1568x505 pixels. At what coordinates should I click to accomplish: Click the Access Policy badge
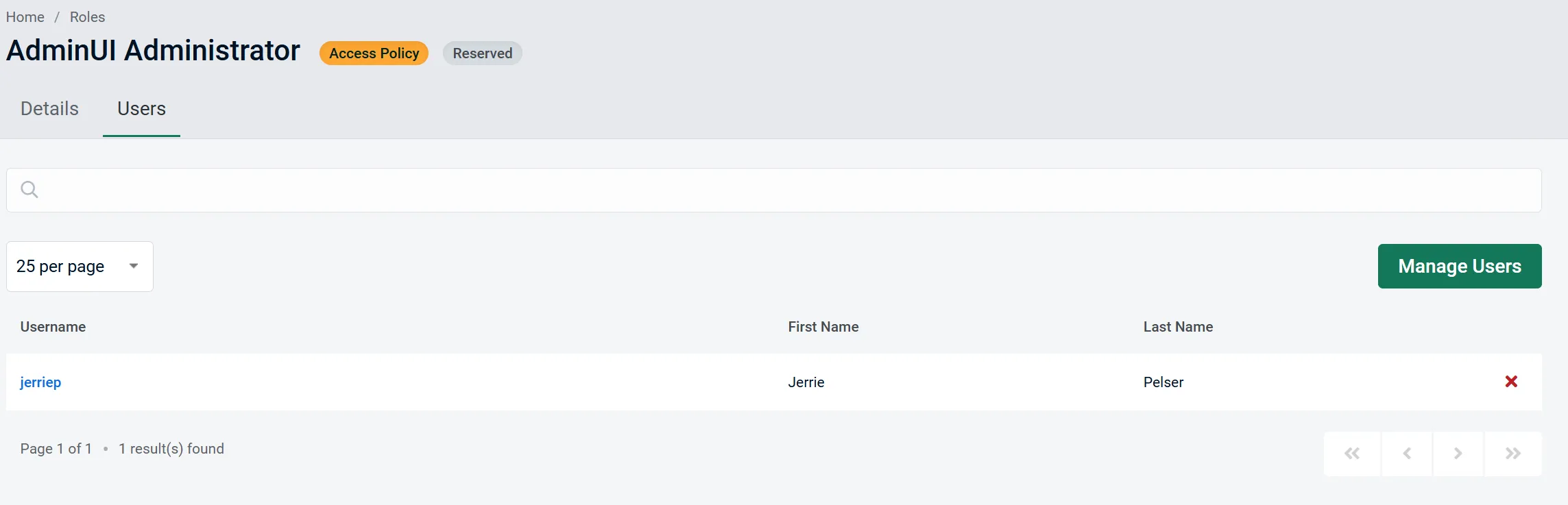tap(373, 53)
